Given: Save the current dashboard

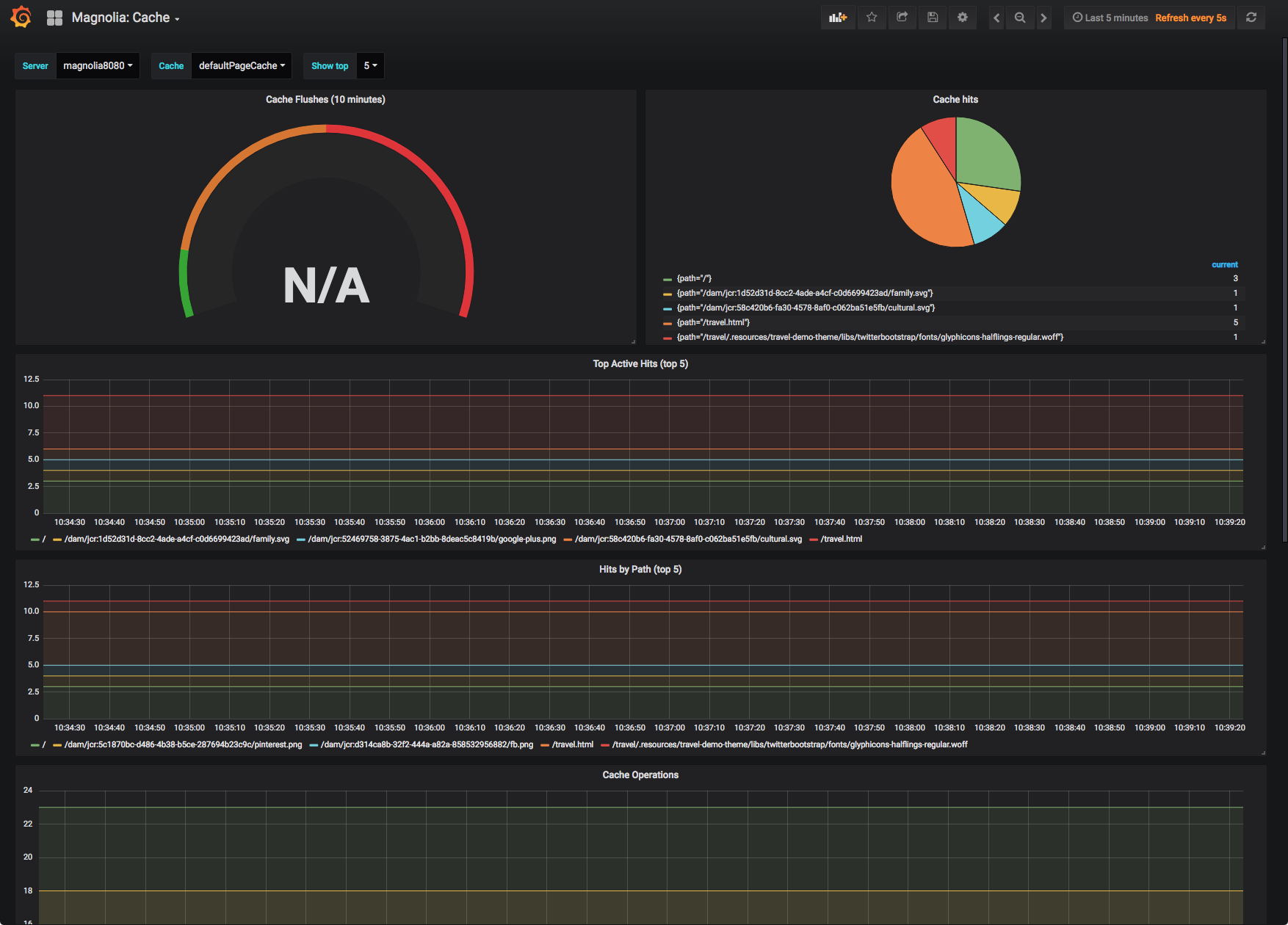Looking at the screenshot, I should (x=933, y=17).
